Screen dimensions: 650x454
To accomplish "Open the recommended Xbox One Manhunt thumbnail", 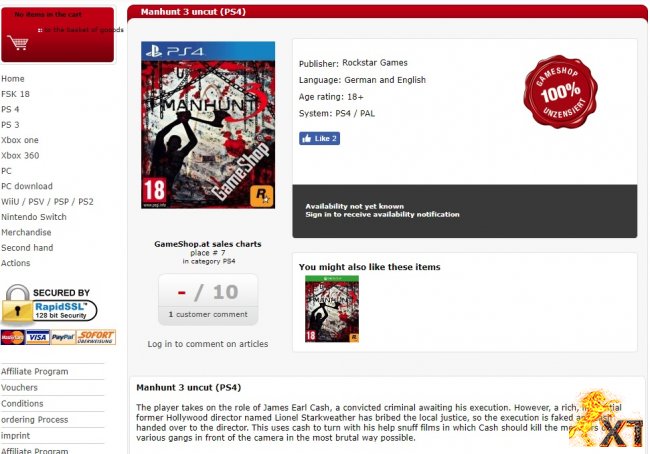I will pyautogui.click(x=332, y=309).
